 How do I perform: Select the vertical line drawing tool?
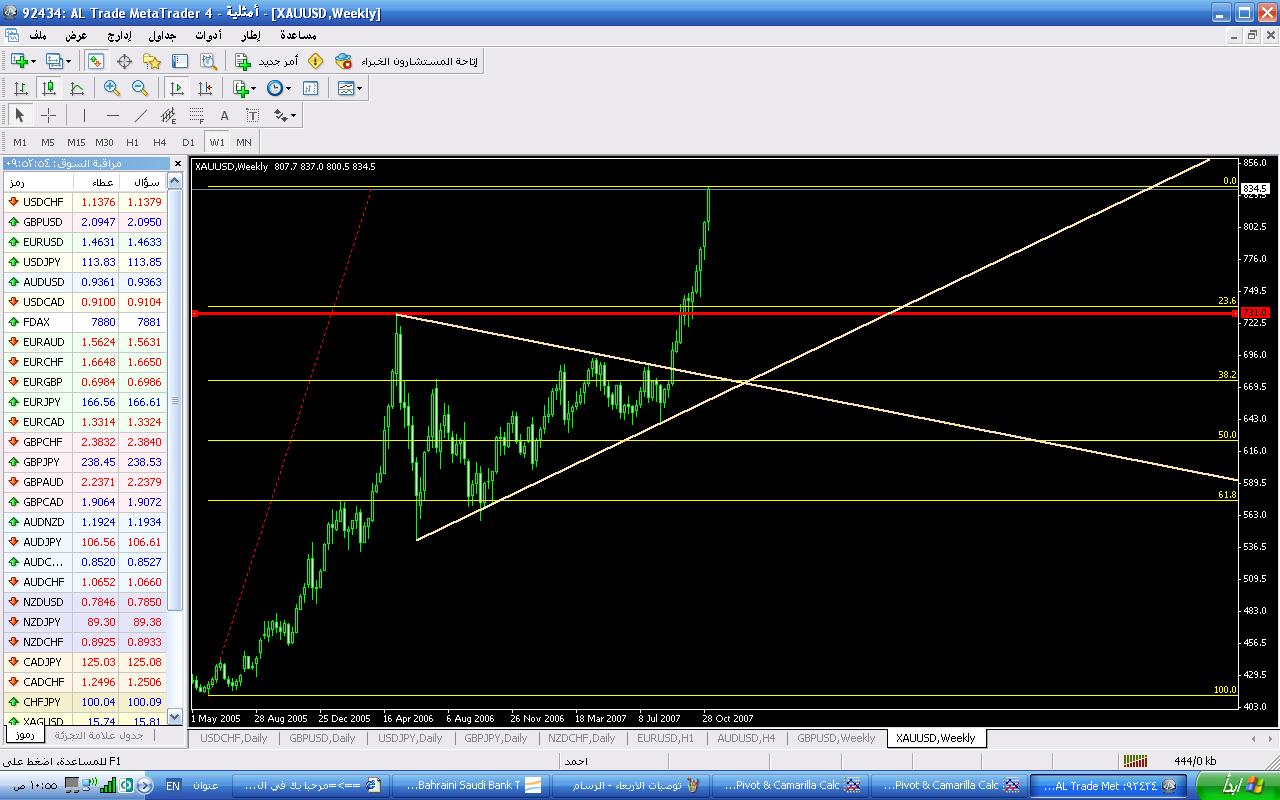coord(85,115)
